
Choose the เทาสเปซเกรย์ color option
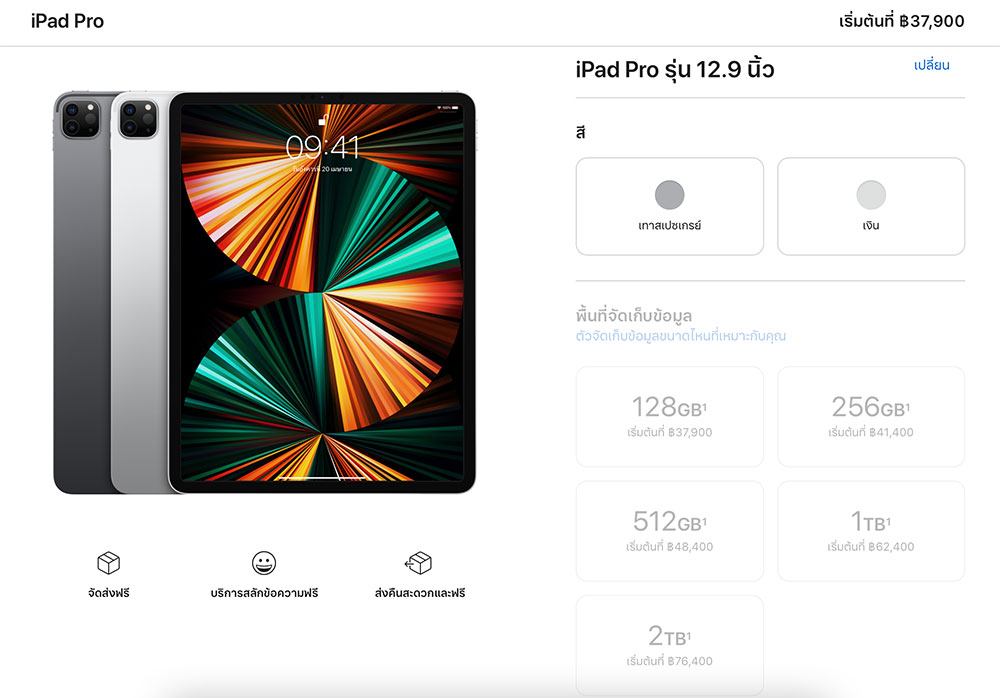[x=670, y=206]
